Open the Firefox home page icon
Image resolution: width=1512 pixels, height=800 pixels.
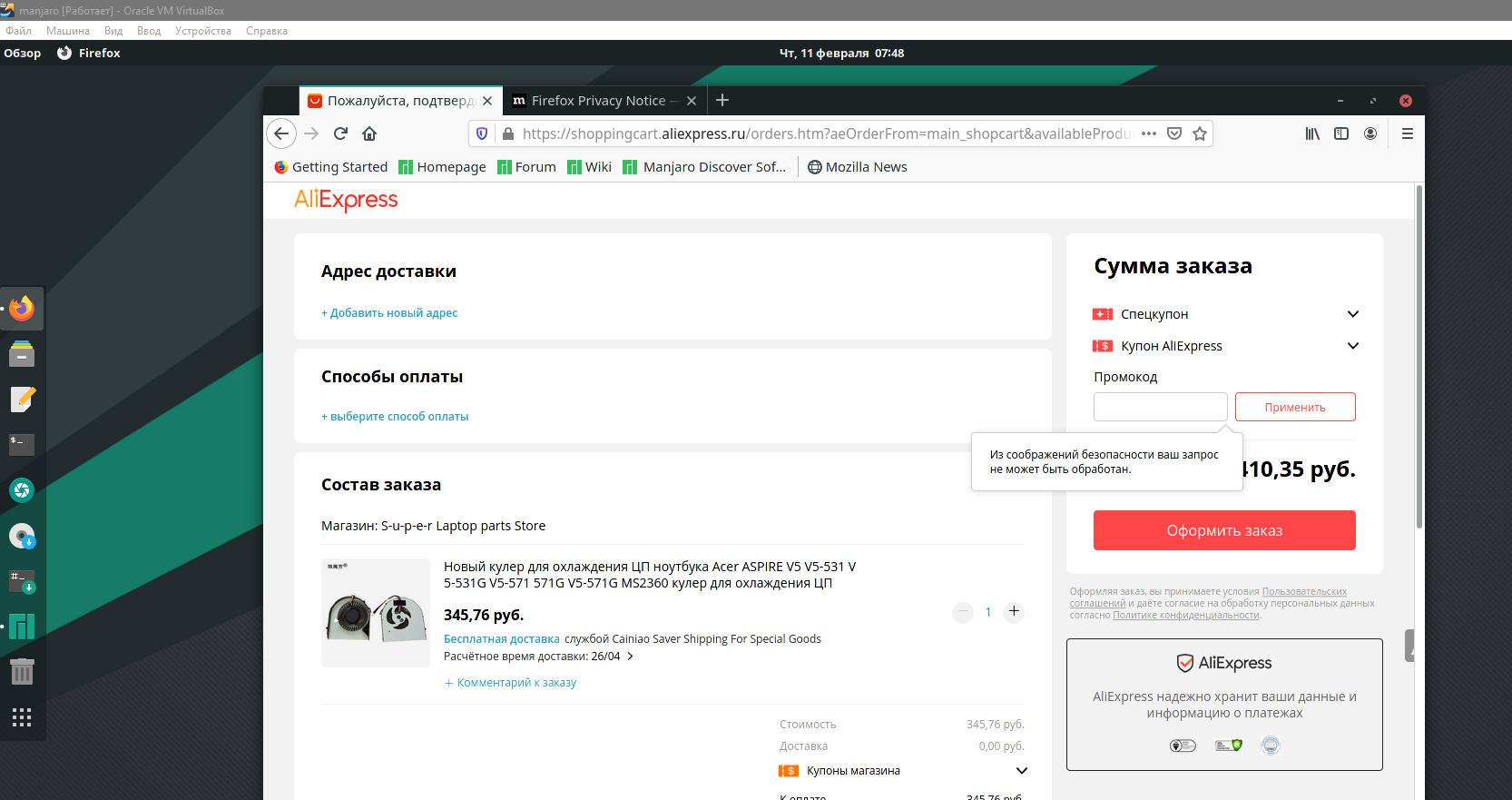click(369, 133)
